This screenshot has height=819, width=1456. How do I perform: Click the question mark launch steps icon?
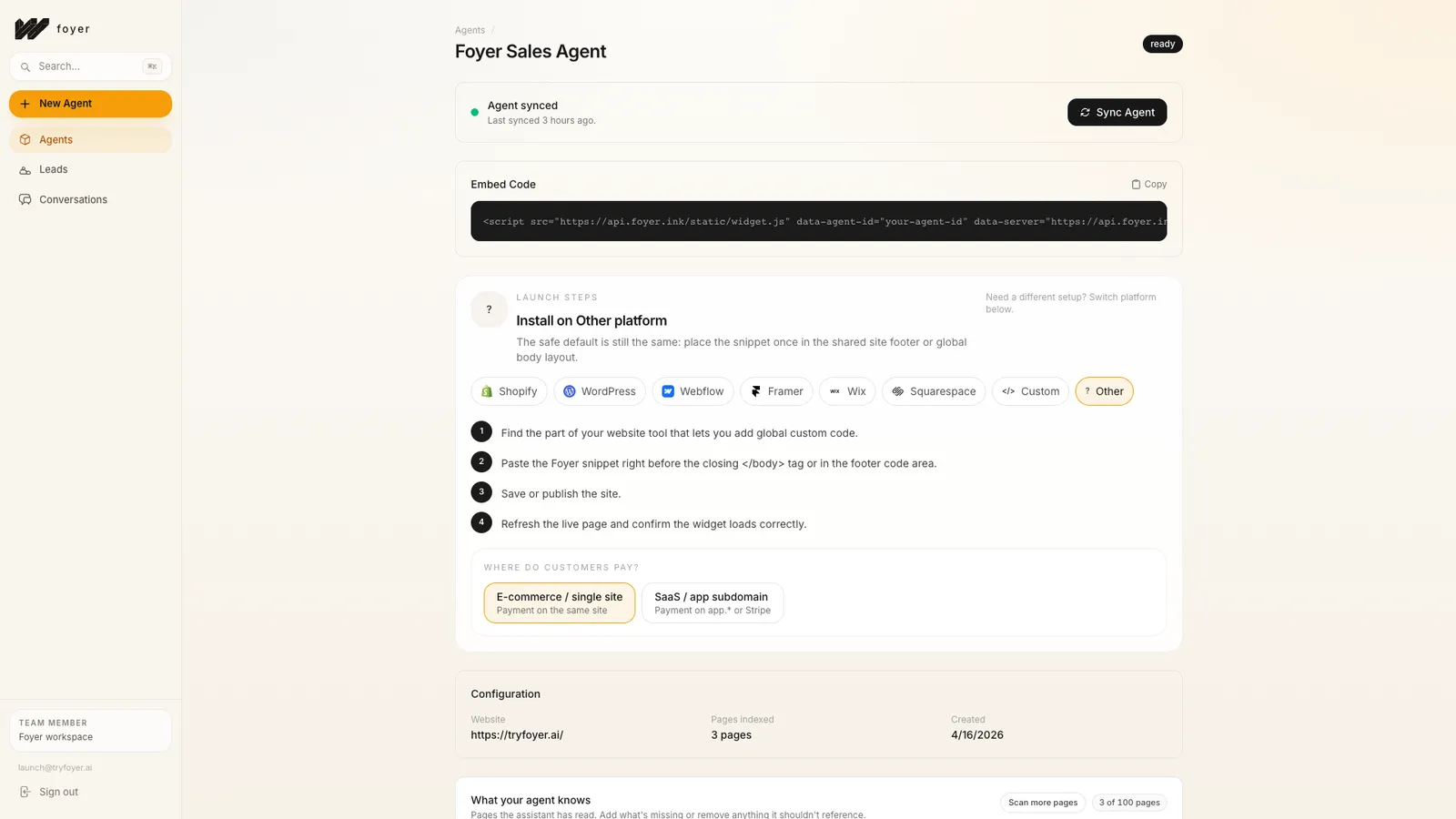point(489,310)
